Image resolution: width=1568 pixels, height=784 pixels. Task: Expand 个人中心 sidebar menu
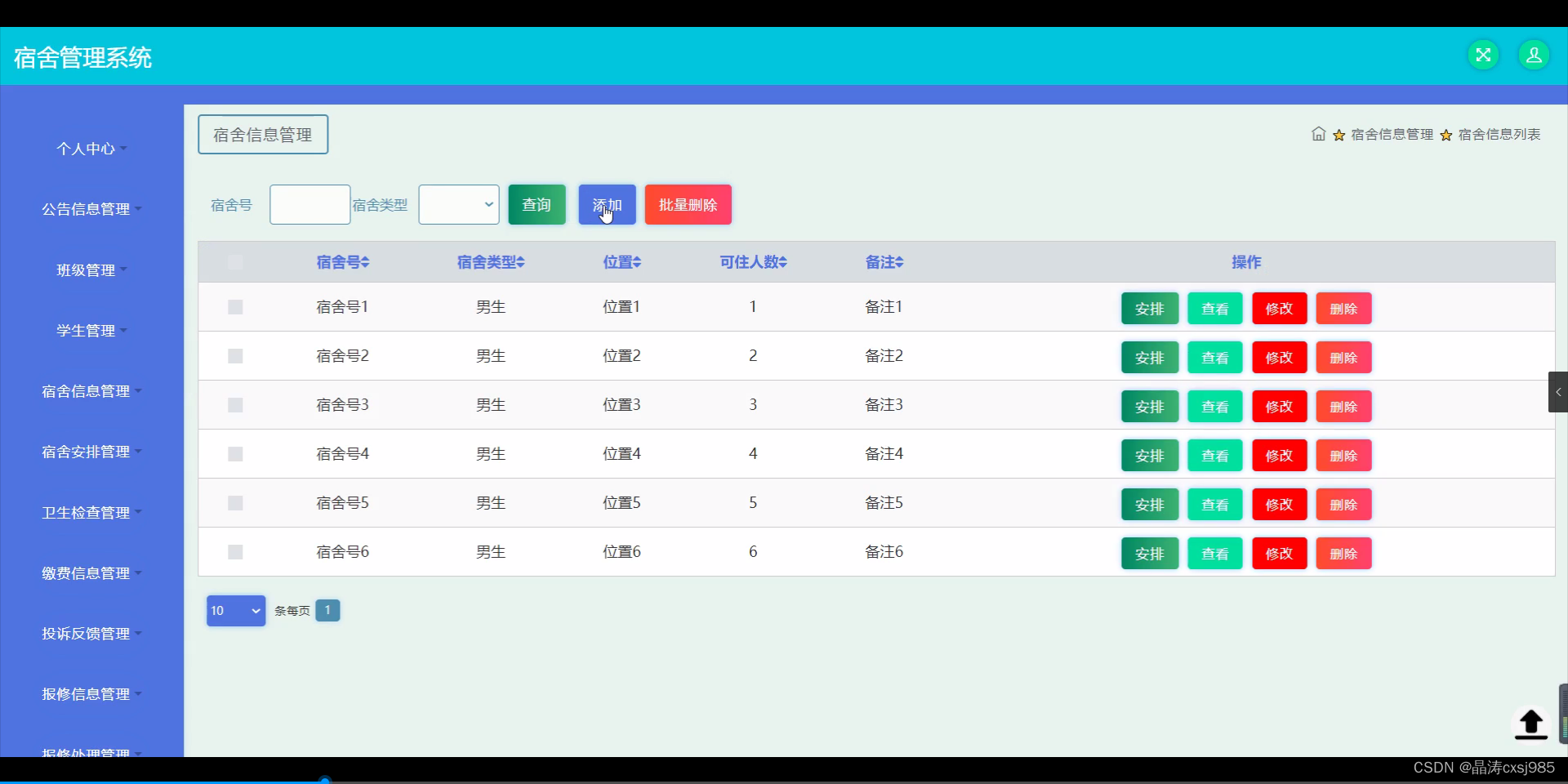pos(91,149)
